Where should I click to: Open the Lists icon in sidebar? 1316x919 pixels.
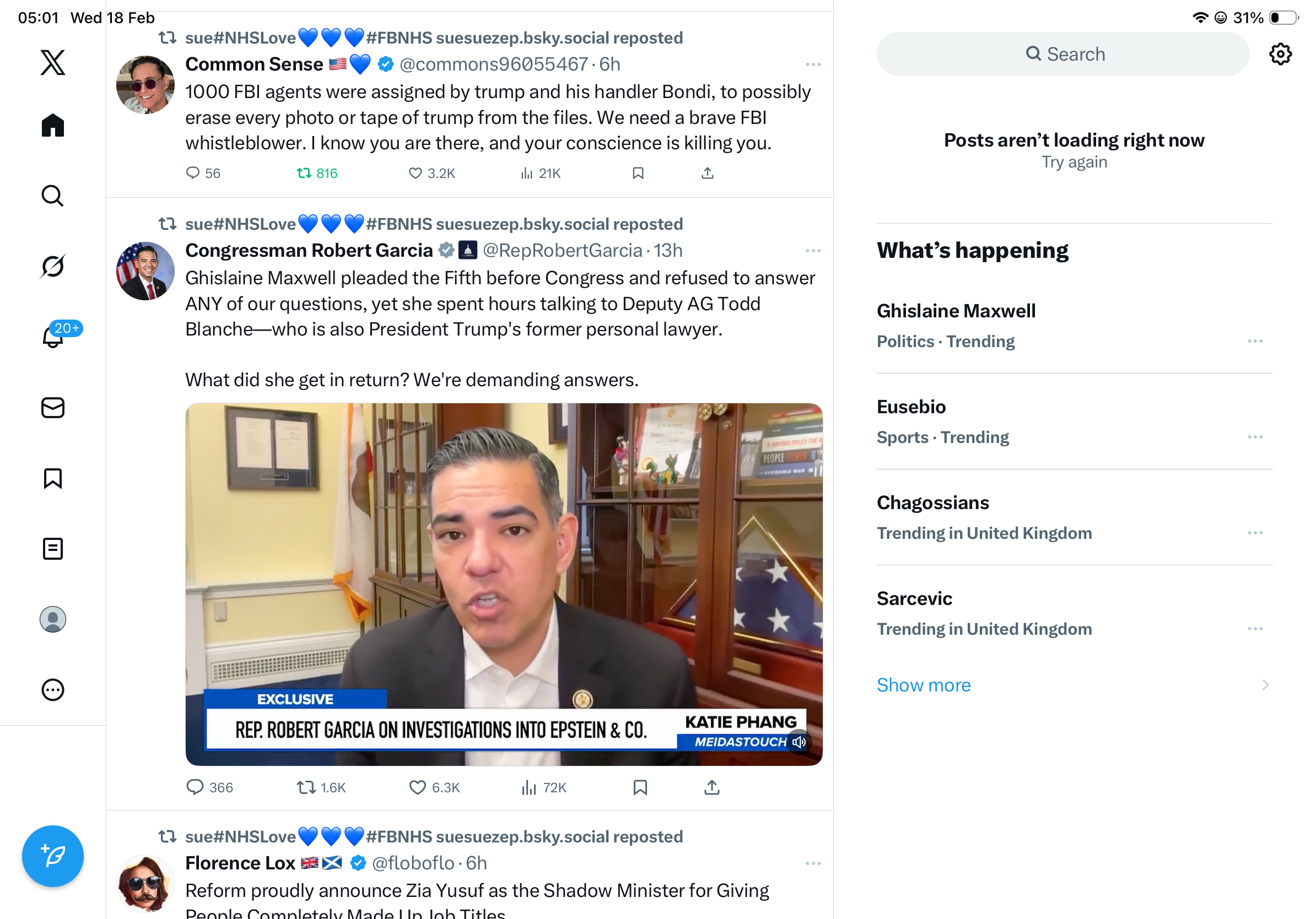pos(53,548)
